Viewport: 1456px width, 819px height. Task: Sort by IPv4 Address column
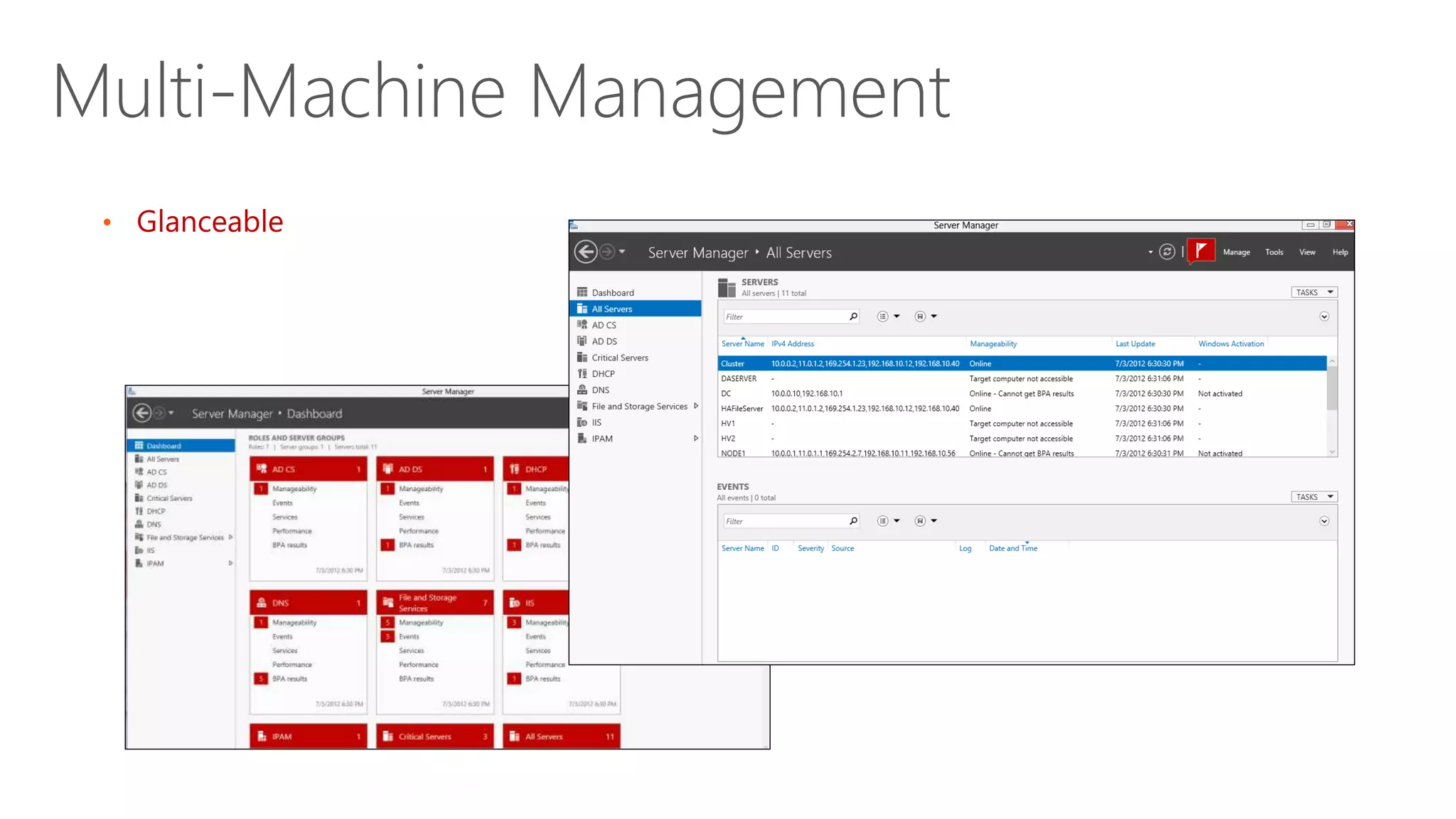(x=793, y=343)
